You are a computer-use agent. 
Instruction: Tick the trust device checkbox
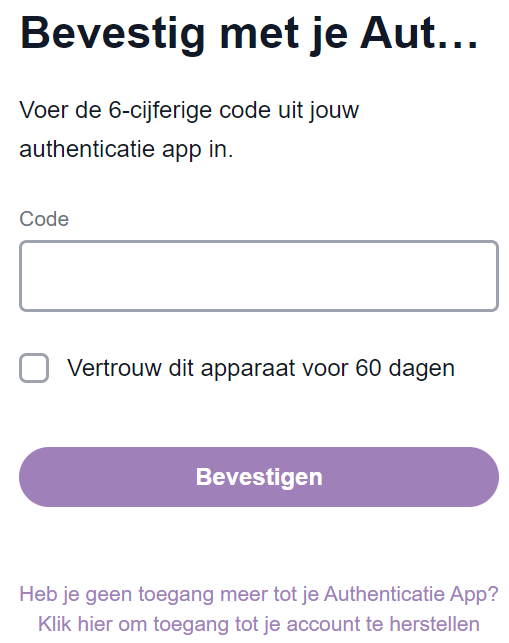[34, 368]
